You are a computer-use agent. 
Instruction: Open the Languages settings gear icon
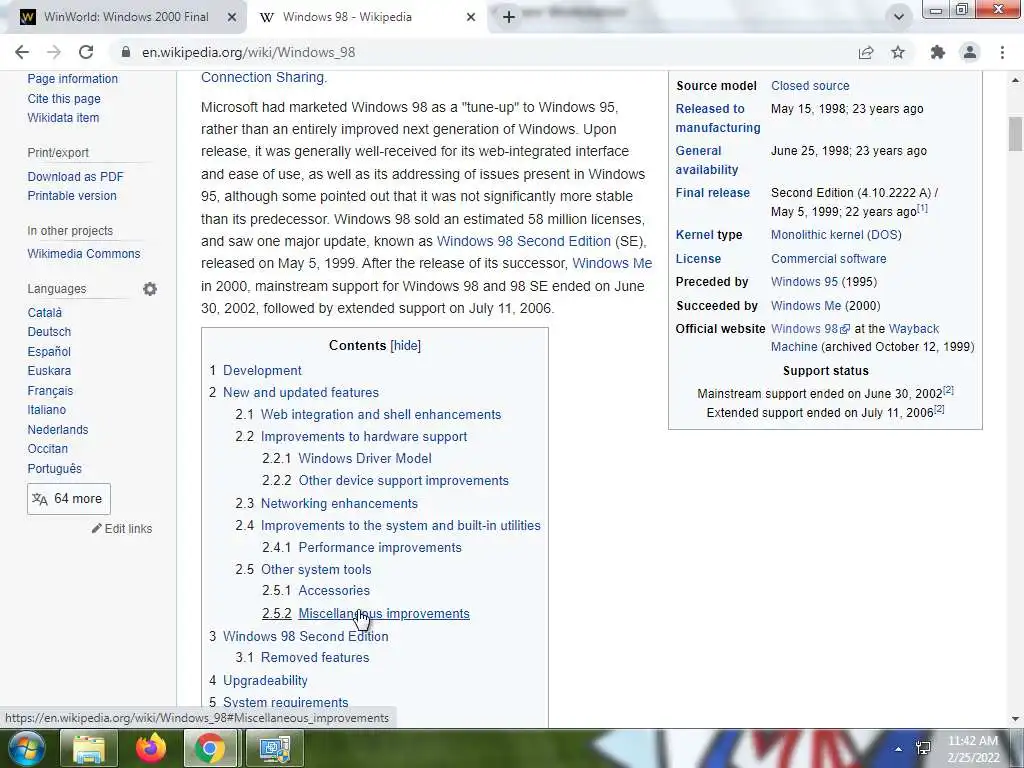point(150,289)
